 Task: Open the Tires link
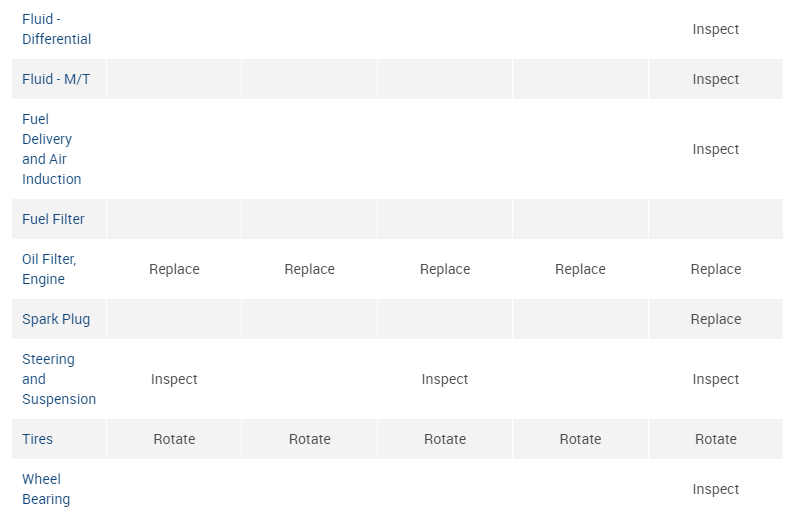click(x=38, y=439)
